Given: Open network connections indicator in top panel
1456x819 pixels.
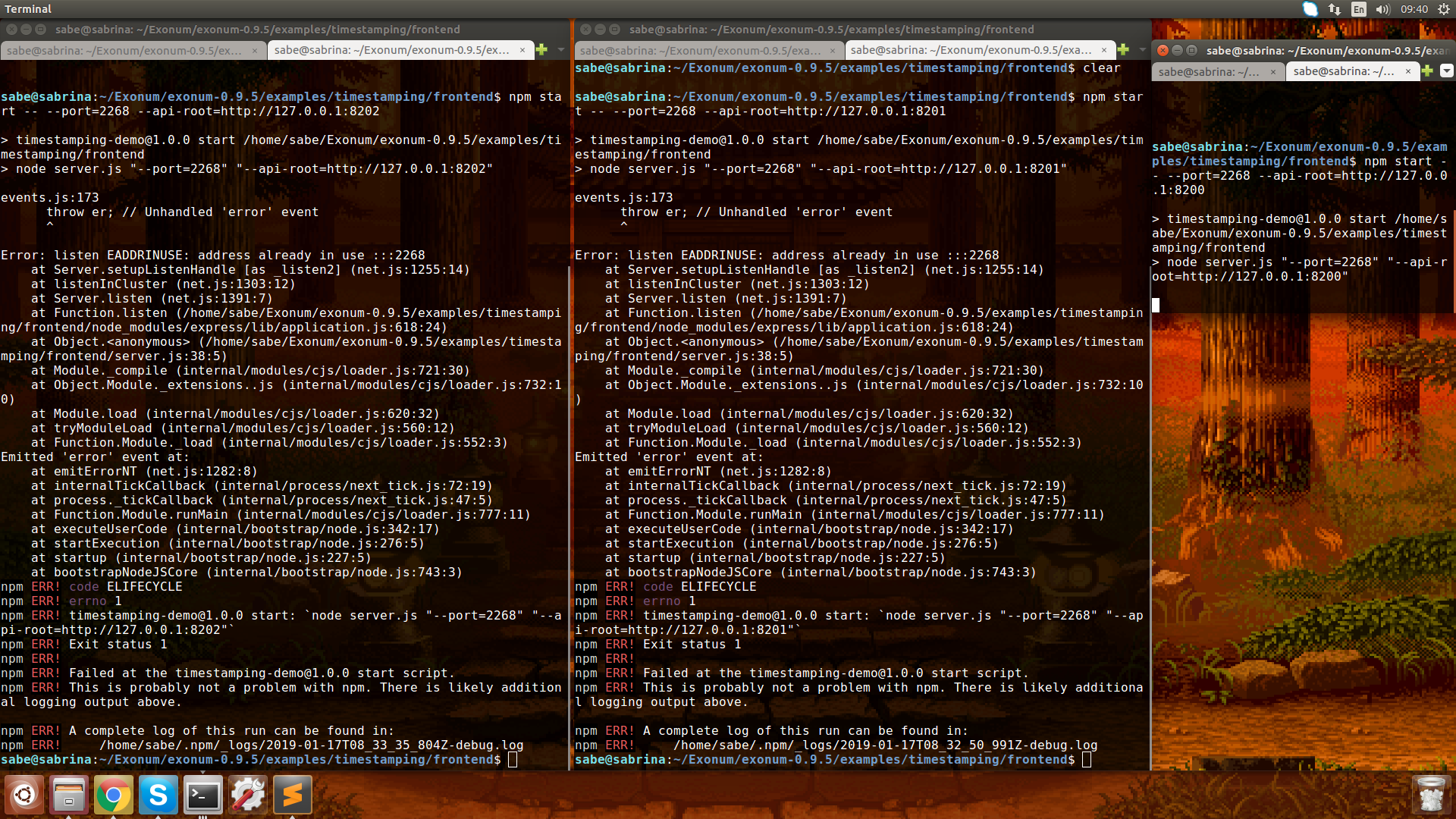Looking at the screenshot, I should point(1335,9).
